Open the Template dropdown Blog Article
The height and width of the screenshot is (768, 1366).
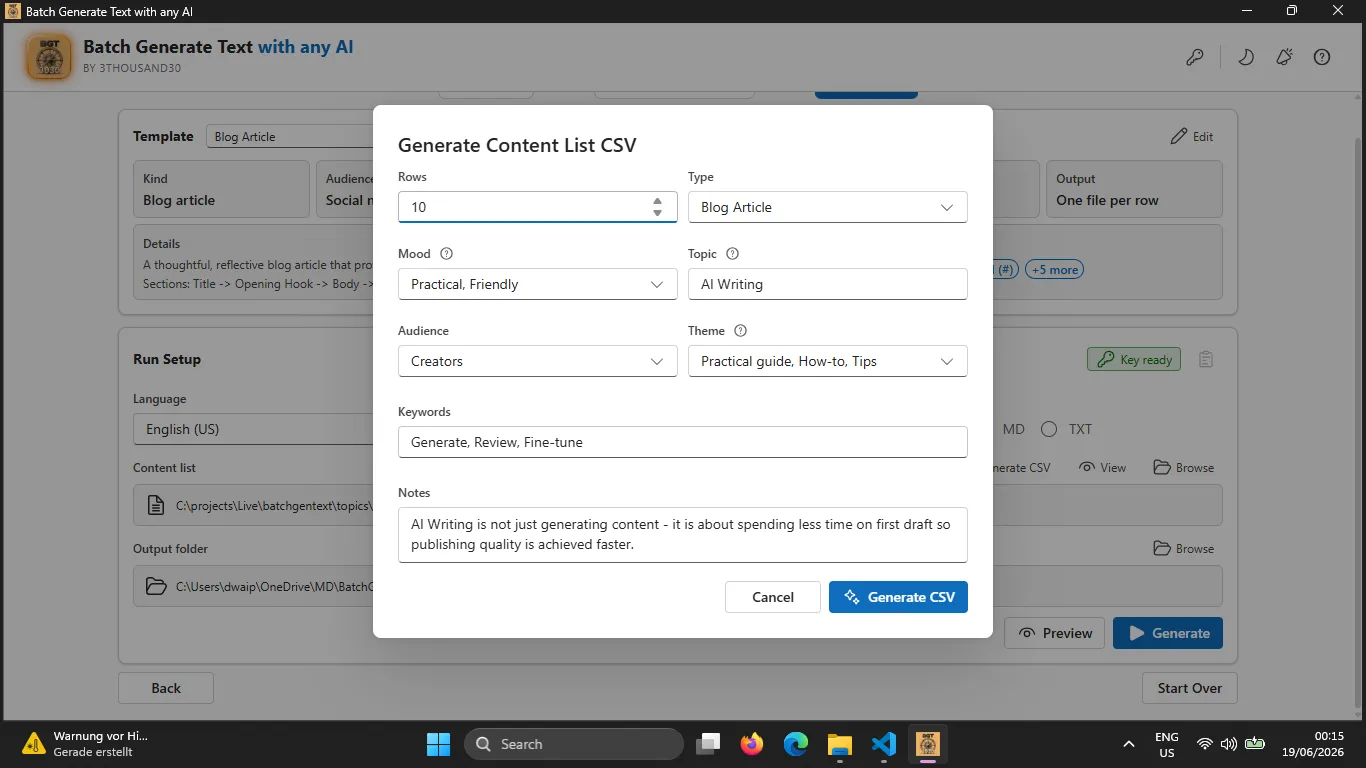[290, 136]
